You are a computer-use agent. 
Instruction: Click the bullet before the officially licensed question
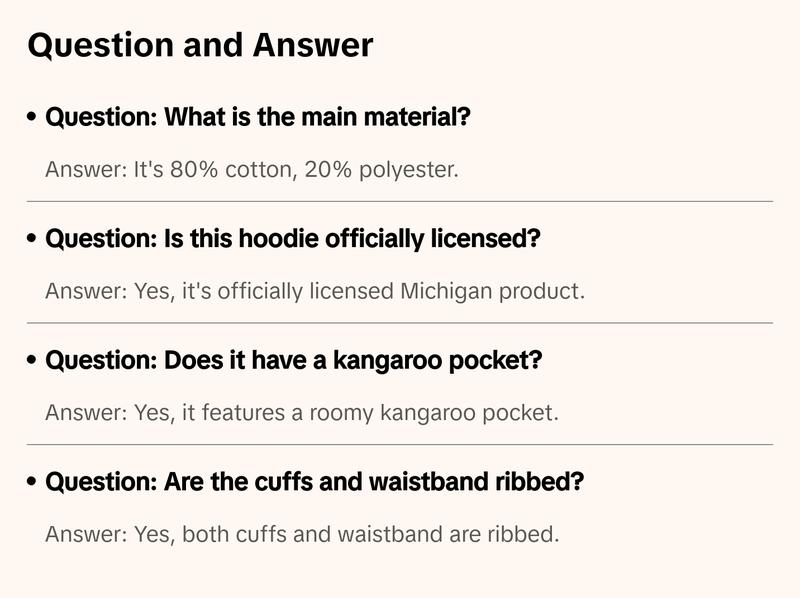(x=33, y=240)
